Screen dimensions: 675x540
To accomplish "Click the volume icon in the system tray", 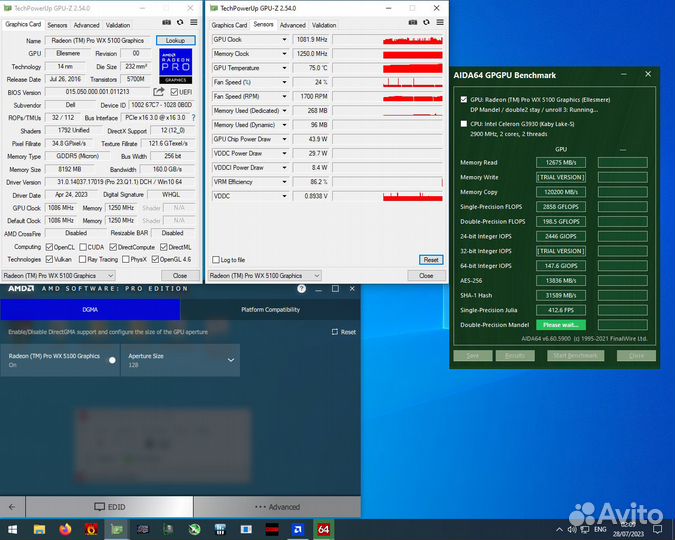I will click(x=572, y=529).
